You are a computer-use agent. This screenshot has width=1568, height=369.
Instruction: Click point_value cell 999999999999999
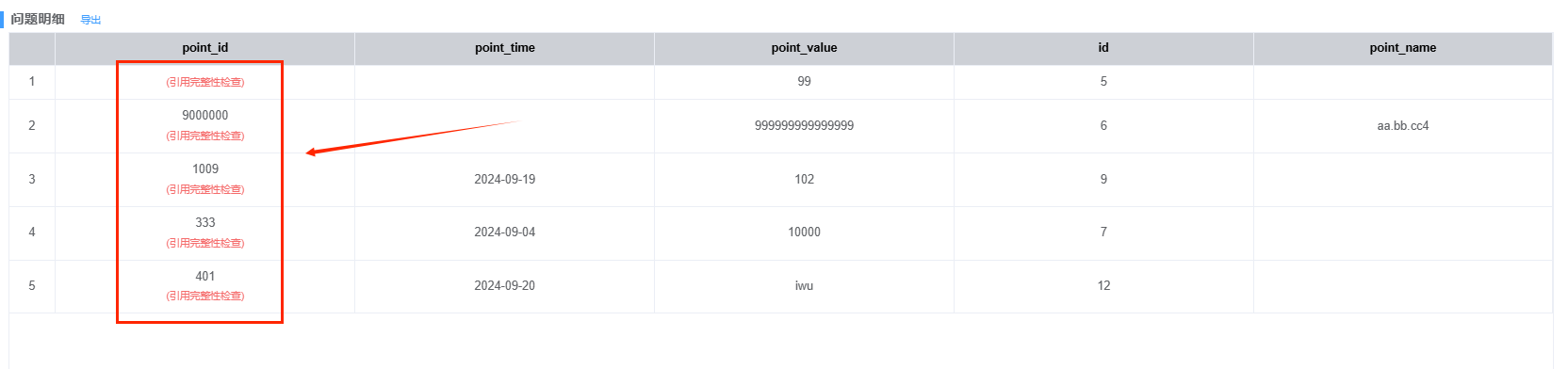pos(804,125)
